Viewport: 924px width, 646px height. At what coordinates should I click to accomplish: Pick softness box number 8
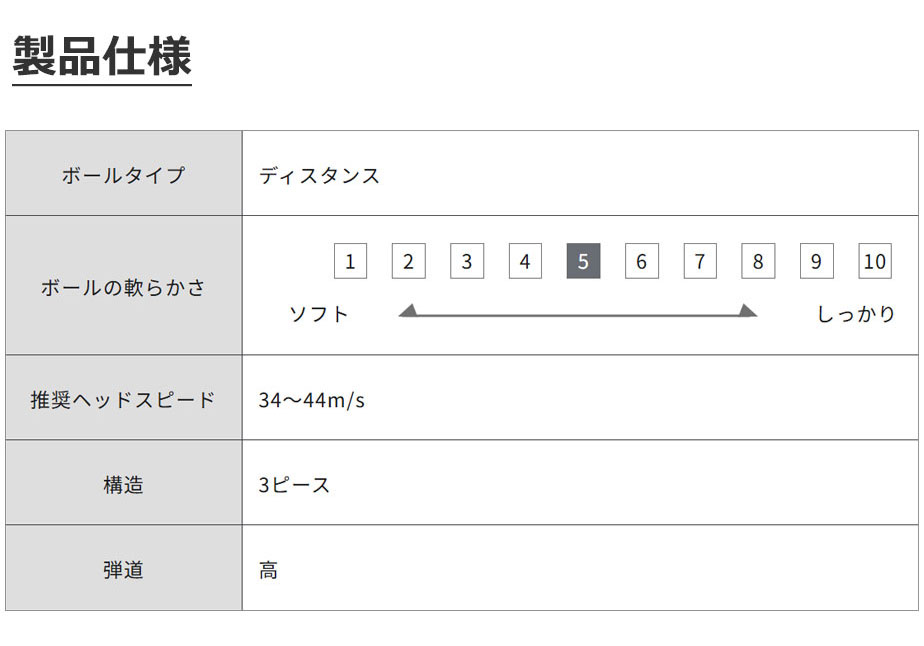coord(758,261)
